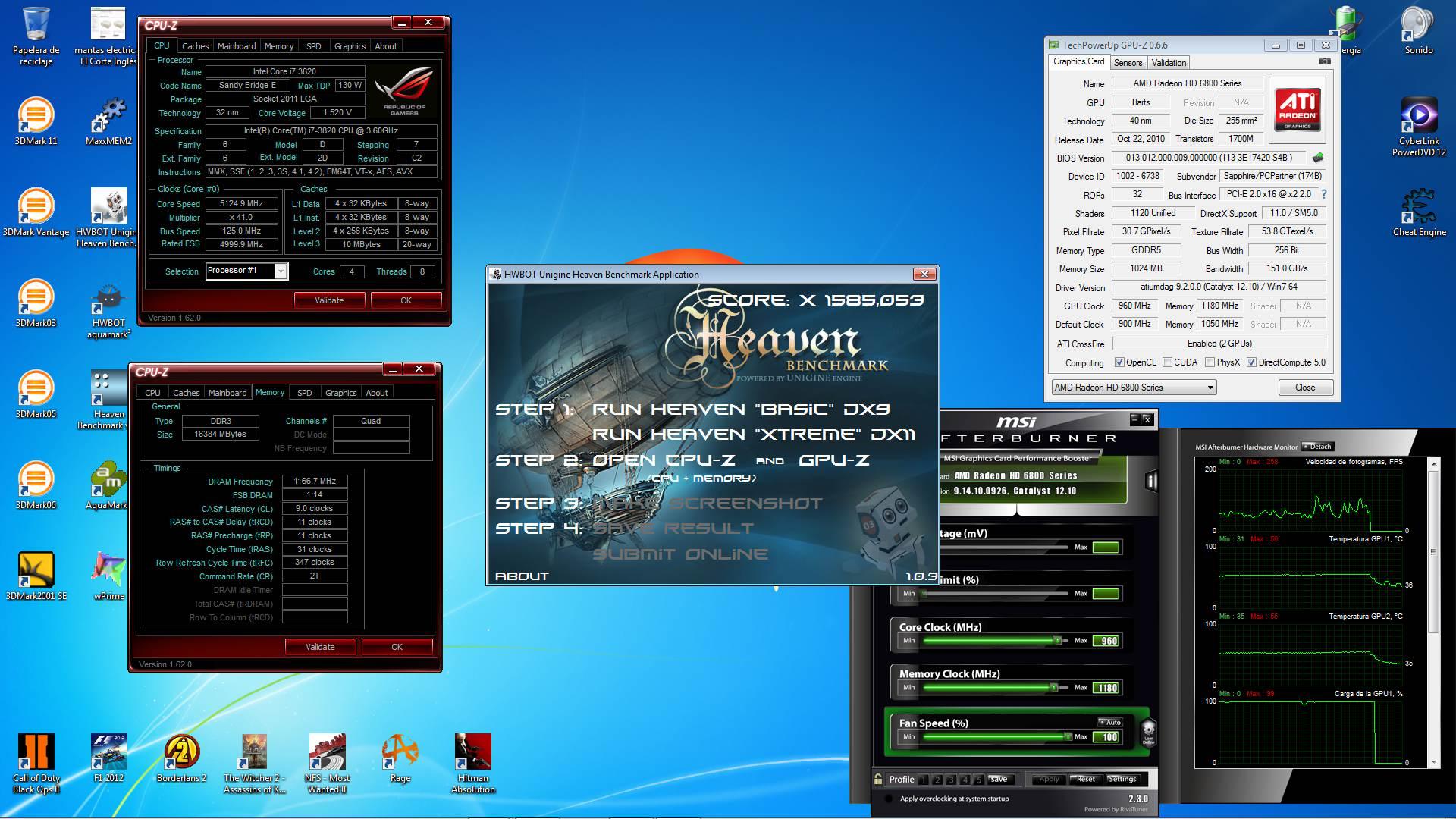The image size is (1456, 819).
Task: Click the Close button in GPU-Z
Action: [x=1305, y=387]
